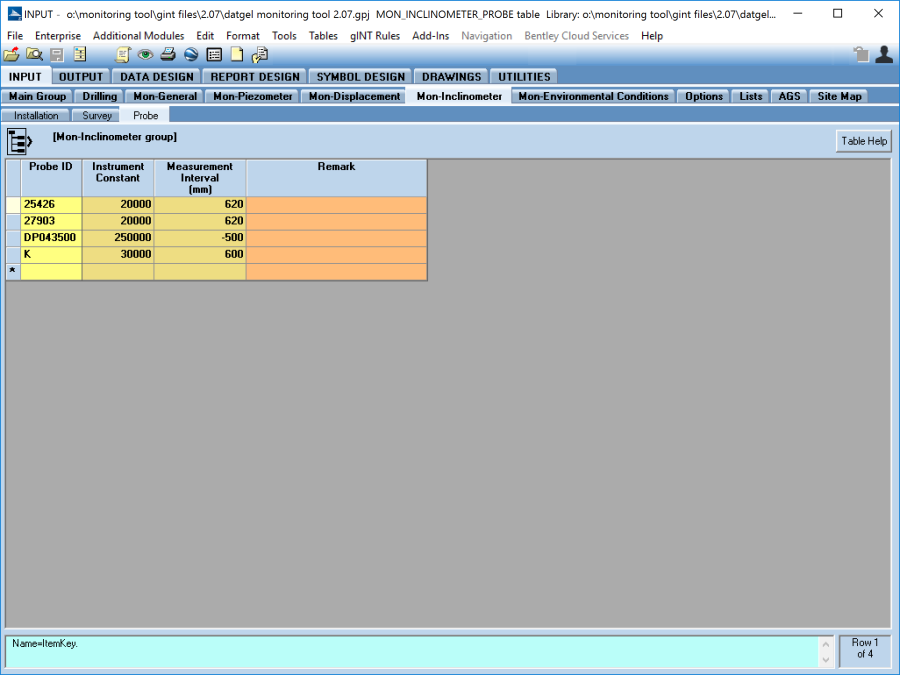This screenshot has width=900, height=675.
Task: Click the open project folder icon
Action: pos(12,55)
